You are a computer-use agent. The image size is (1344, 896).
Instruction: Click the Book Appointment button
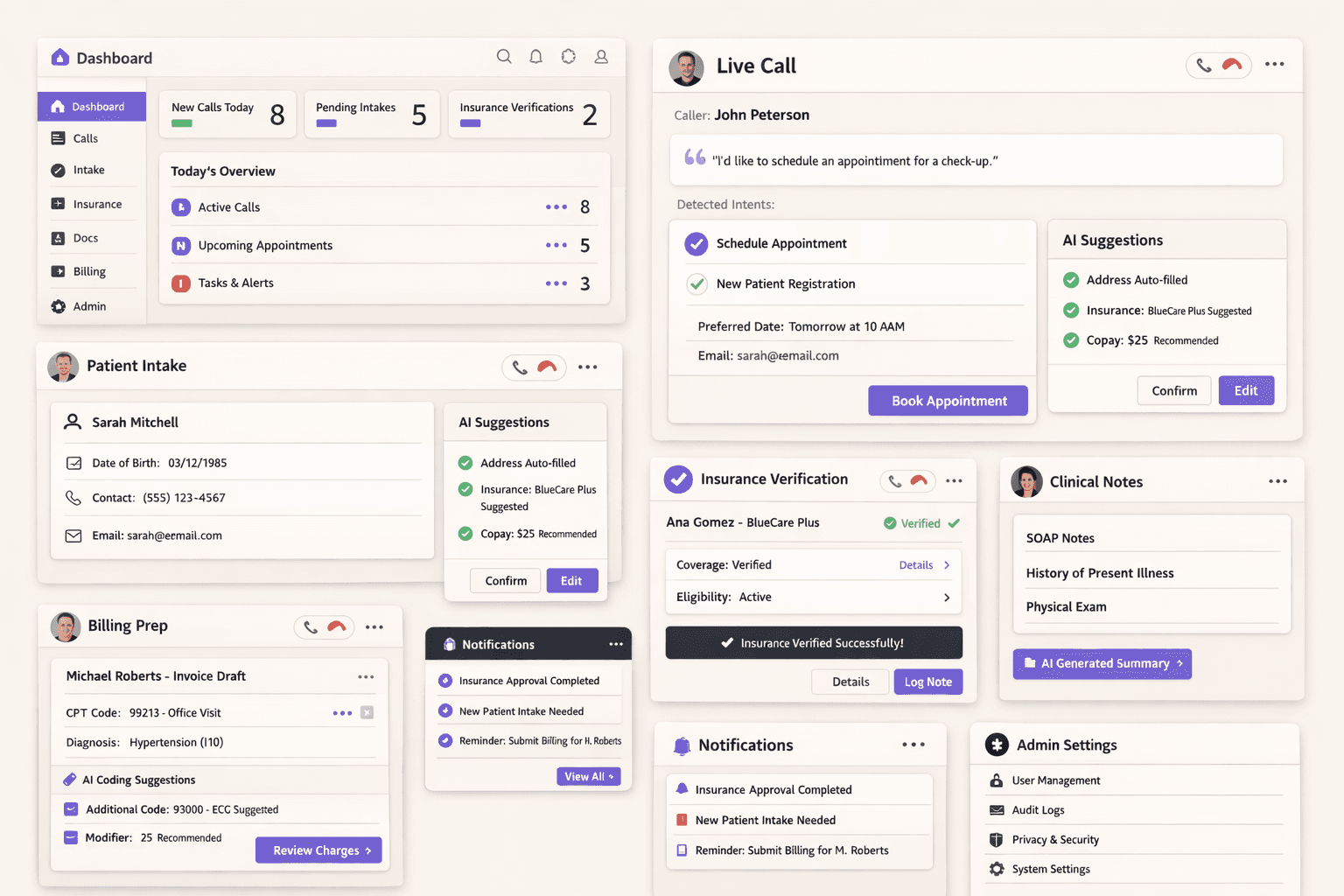click(948, 401)
